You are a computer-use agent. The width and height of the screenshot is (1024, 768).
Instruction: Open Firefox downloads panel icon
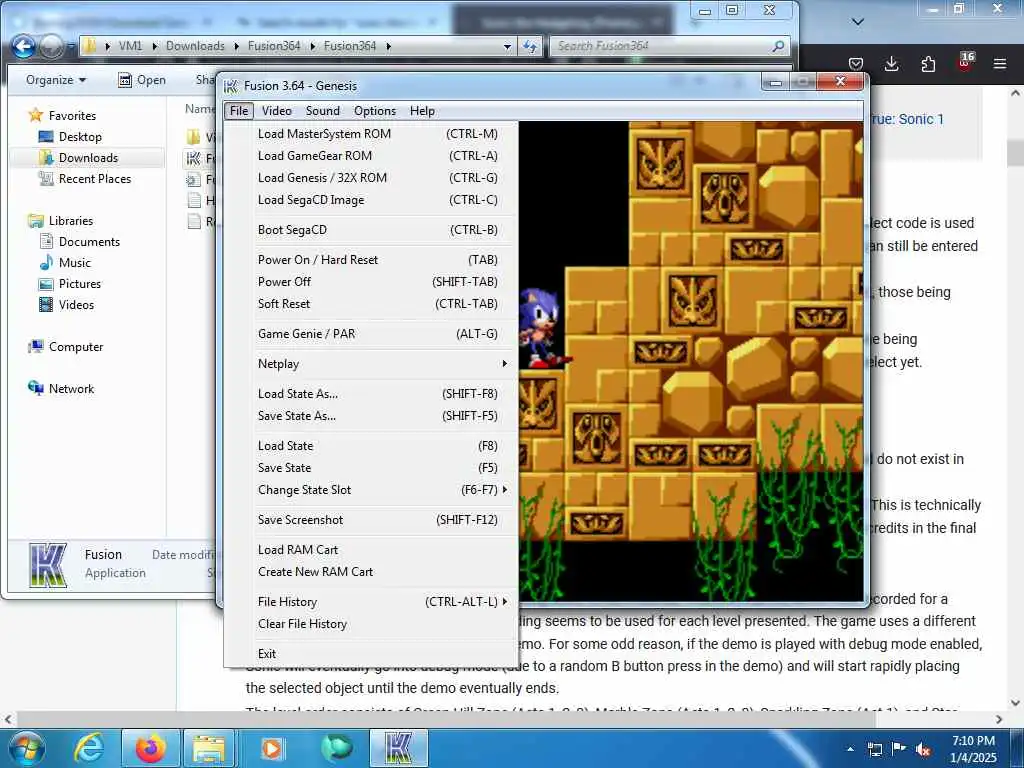[x=891, y=64]
